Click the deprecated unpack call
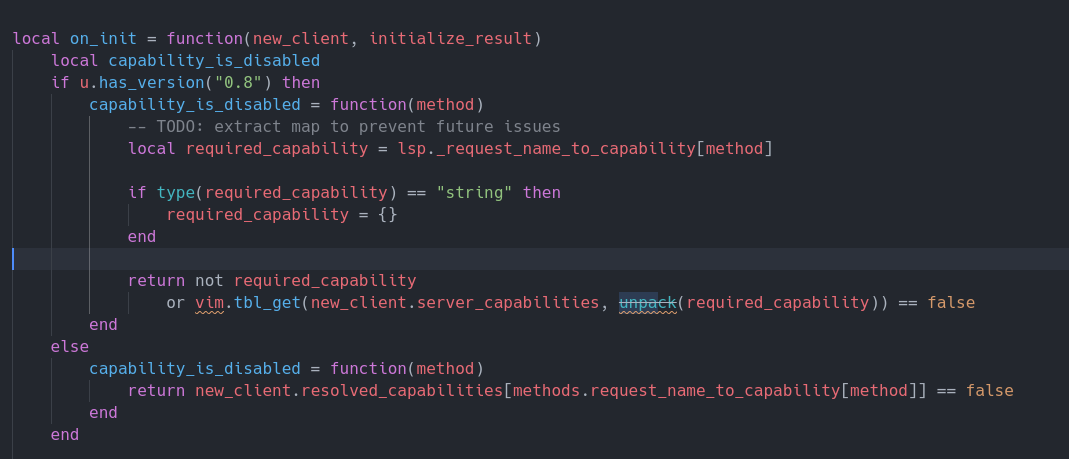The height and width of the screenshot is (459, 1069). 647,302
